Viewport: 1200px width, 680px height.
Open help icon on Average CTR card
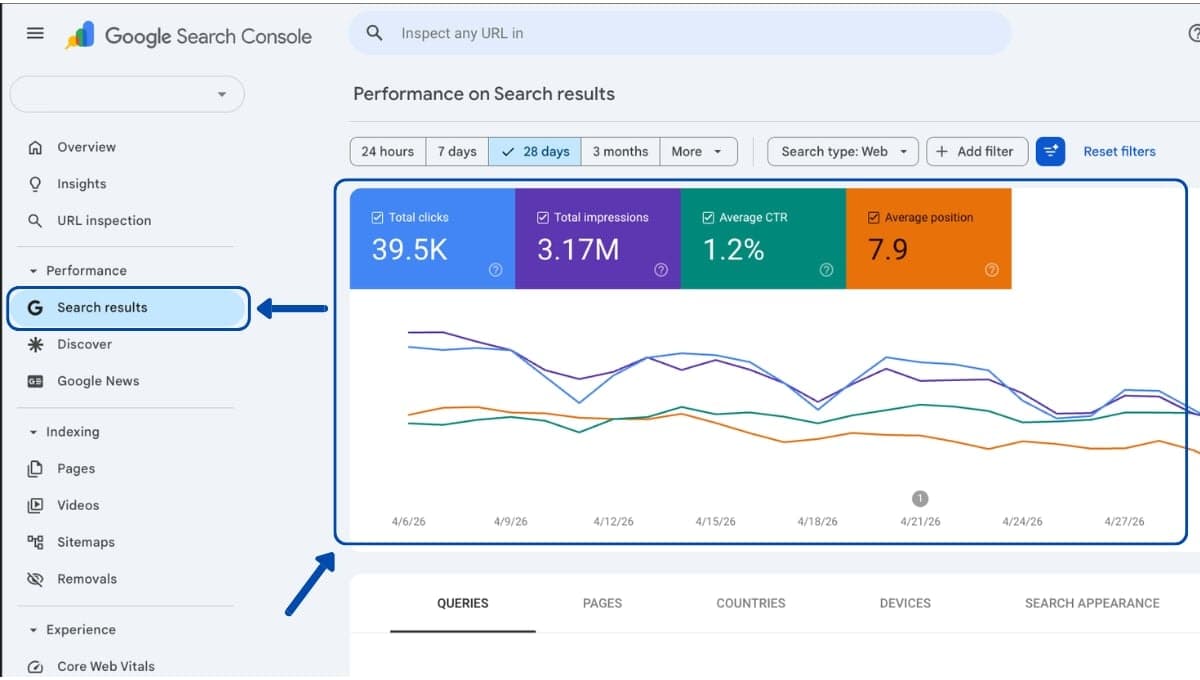[826, 270]
